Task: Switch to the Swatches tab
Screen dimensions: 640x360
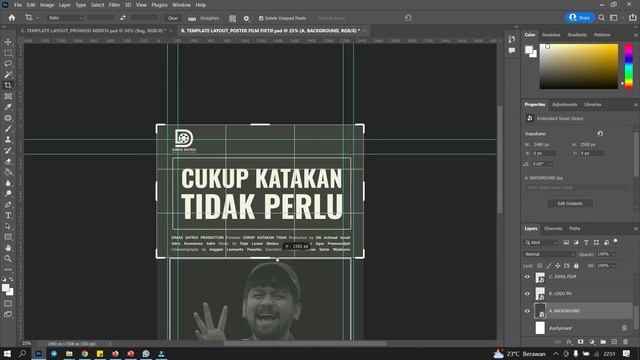Action: coord(551,35)
